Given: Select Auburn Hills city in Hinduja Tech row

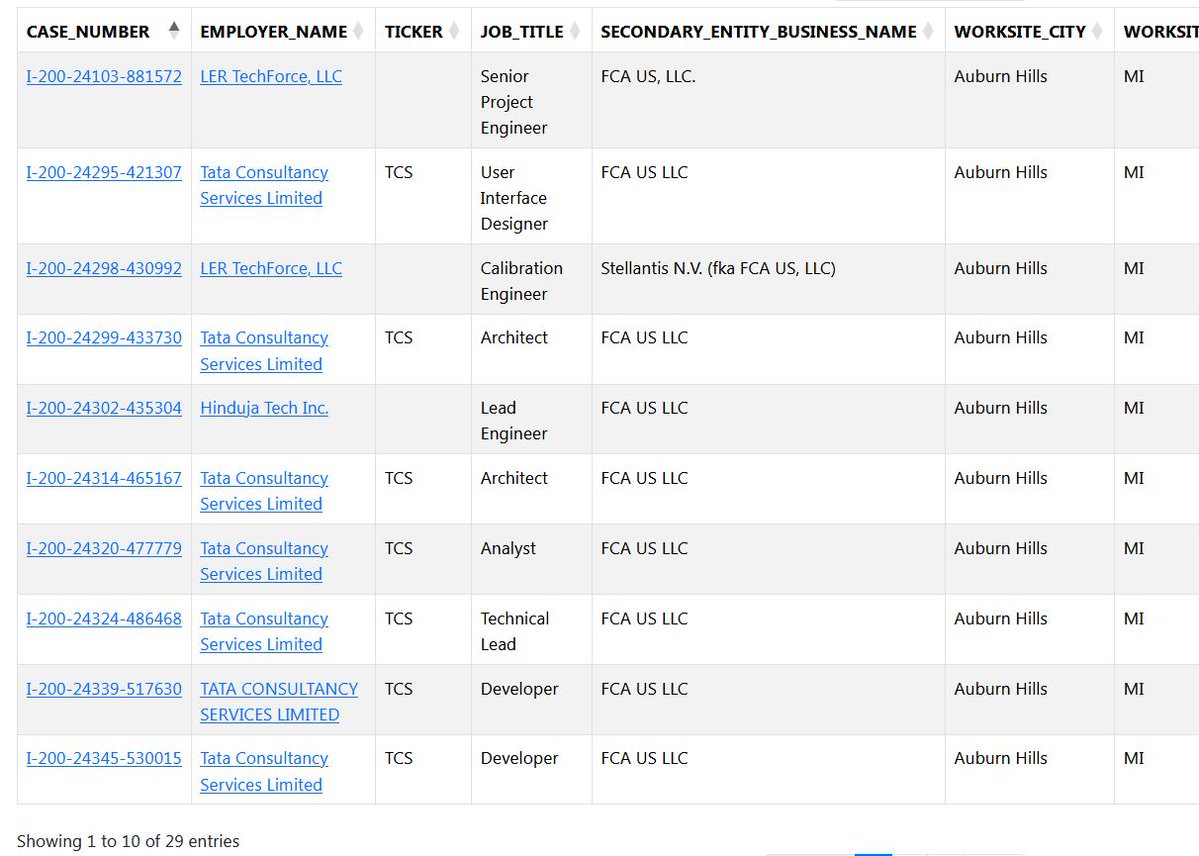Looking at the screenshot, I should pos(1000,408).
